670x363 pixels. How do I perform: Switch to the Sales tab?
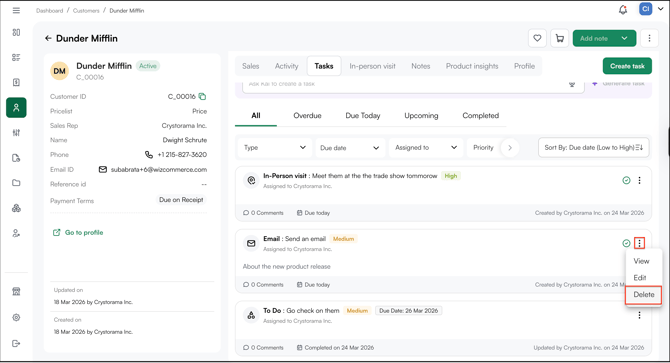click(250, 66)
